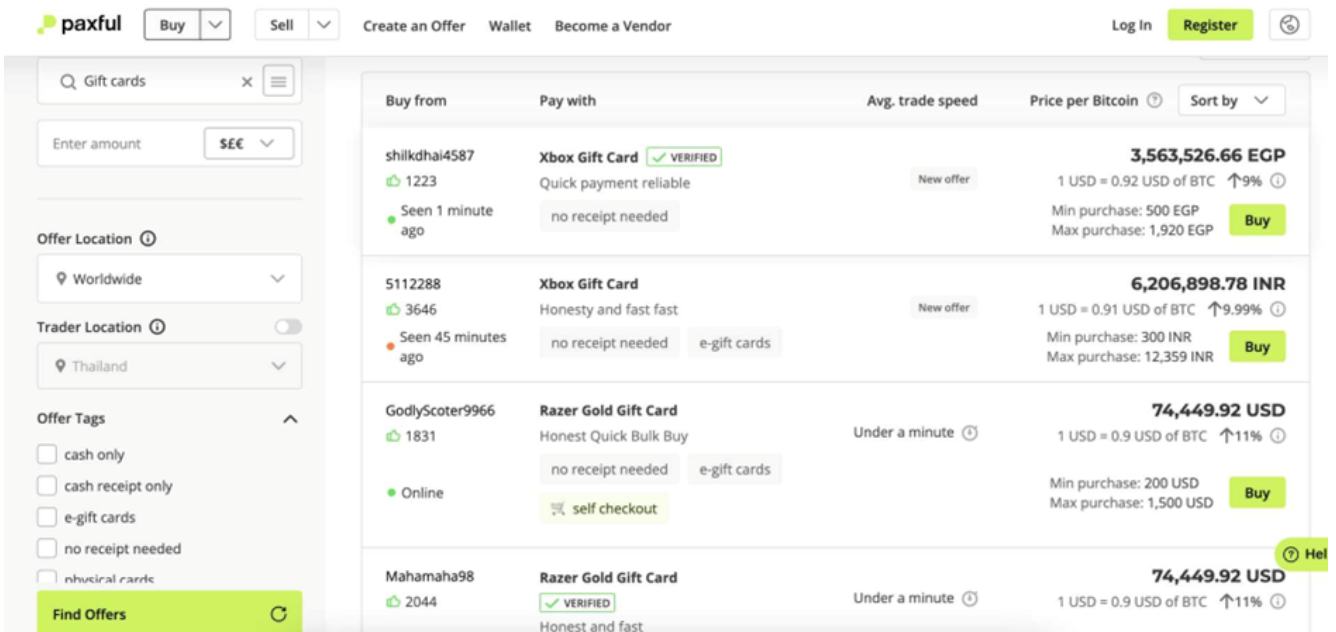The image size is (1336, 632).
Task: Click info icon beside Mahamaha98's 11% rate
Action: coord(1277,602)
